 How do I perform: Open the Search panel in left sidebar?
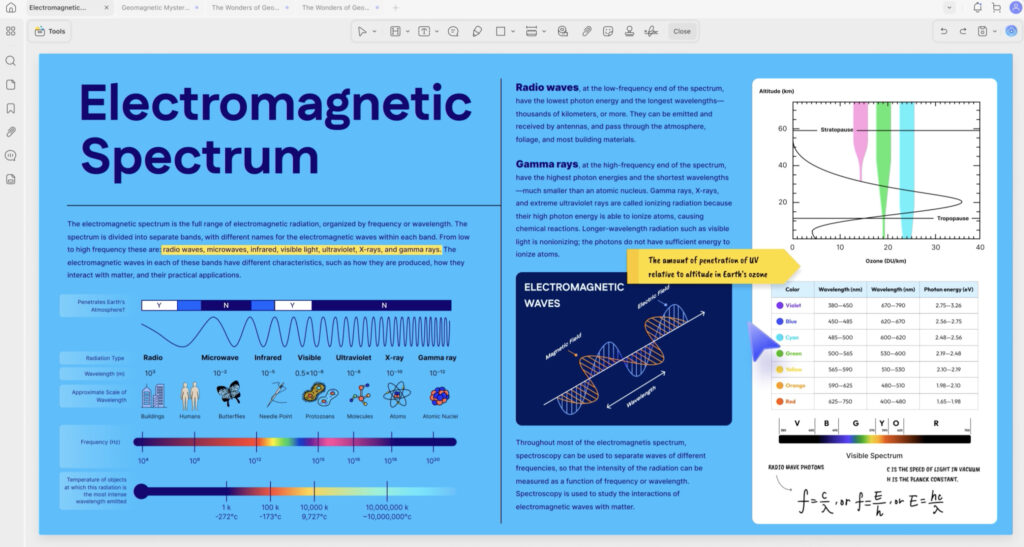(x=10, y=61)
